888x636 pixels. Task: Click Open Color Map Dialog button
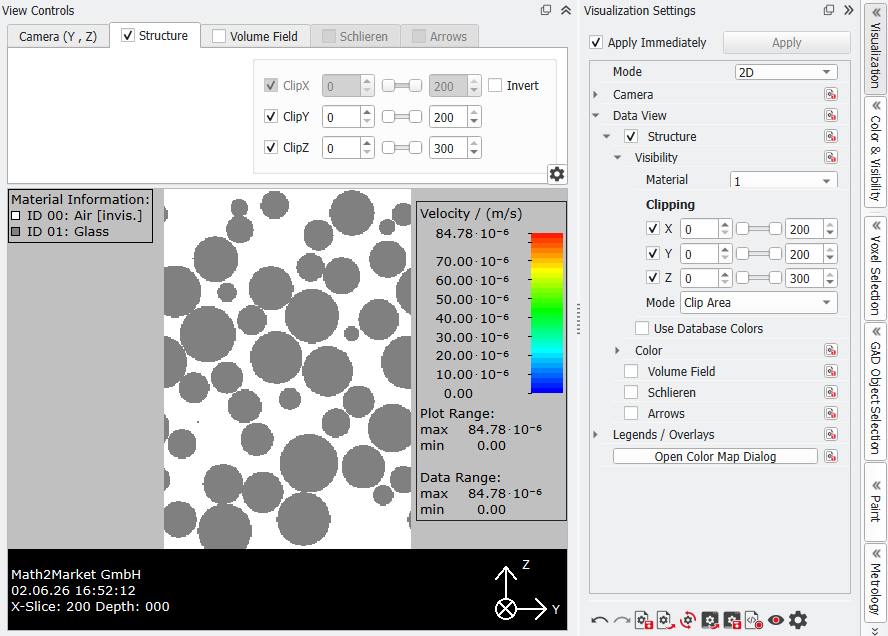[x=715, y=456]
